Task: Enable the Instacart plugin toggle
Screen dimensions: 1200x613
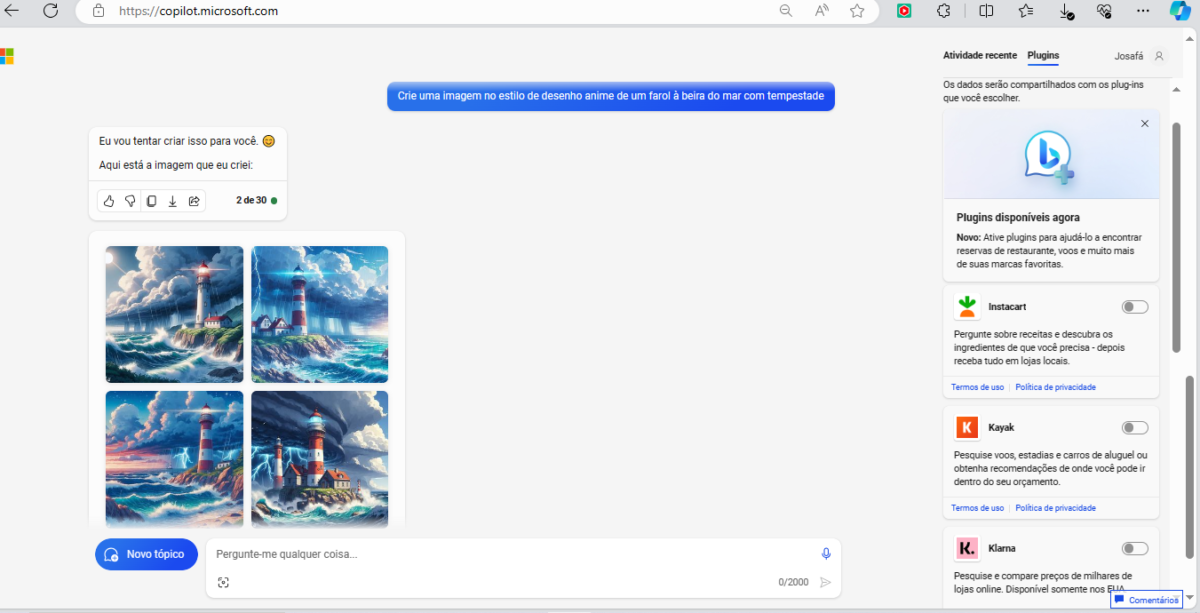Action: coord(1135,307)
